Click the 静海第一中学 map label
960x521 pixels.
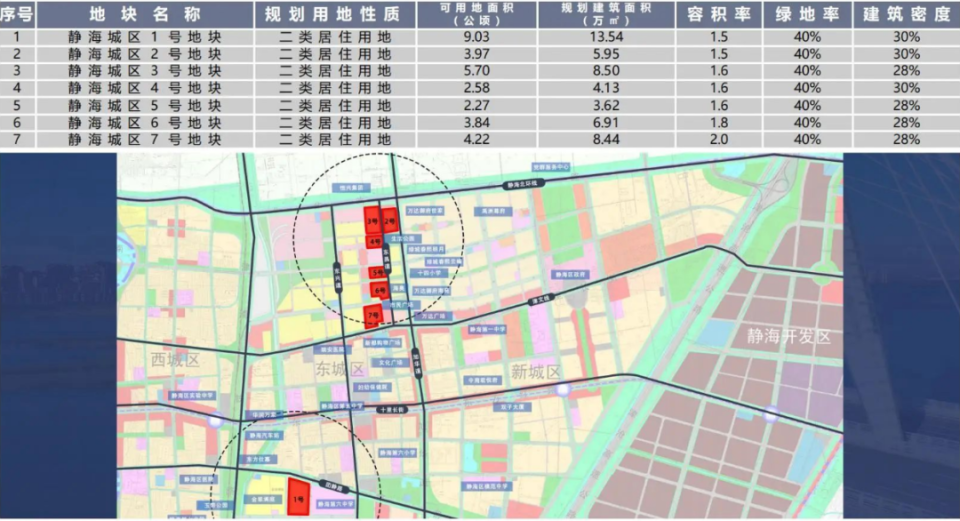pyautogui.click(x=487, y=329)
